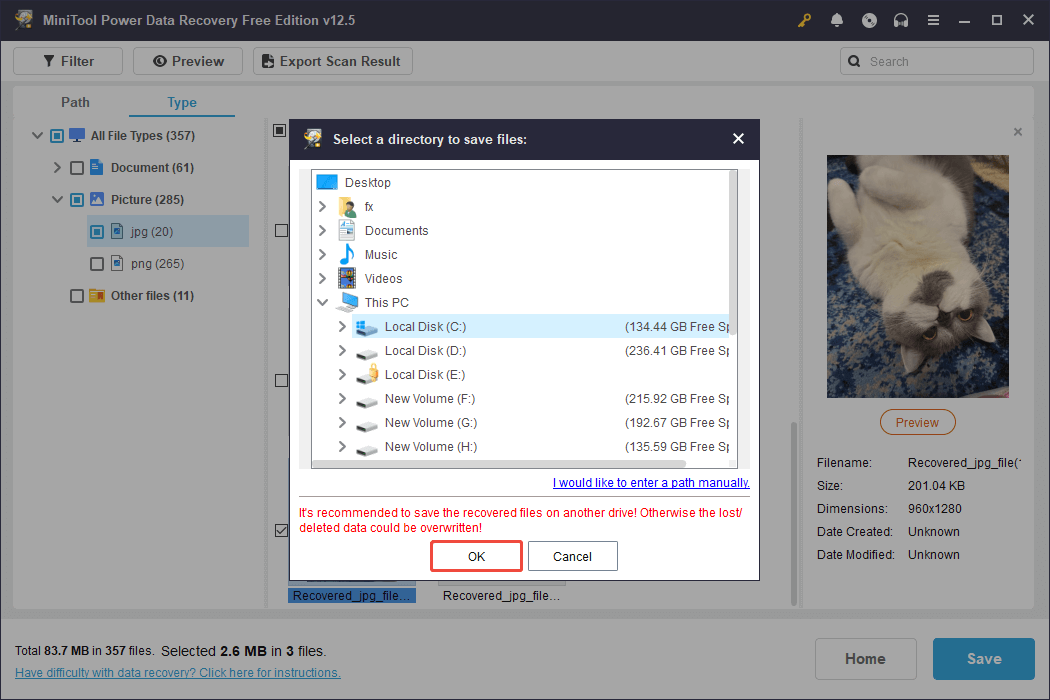Click the blue Save button
This screenshot has width=1050, height=700.
pyautogui.click(x=984, y=658)
